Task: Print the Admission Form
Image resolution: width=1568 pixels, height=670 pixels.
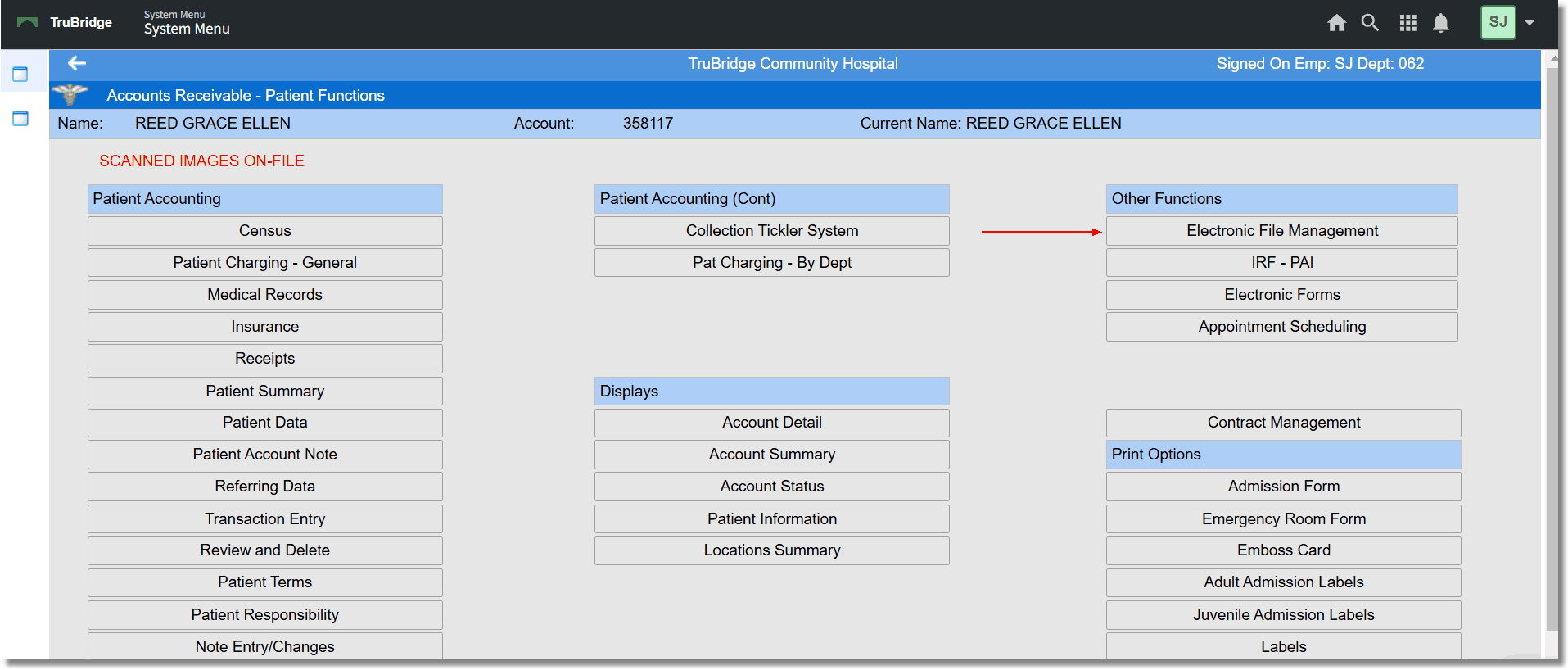Action: (1284, 487)
